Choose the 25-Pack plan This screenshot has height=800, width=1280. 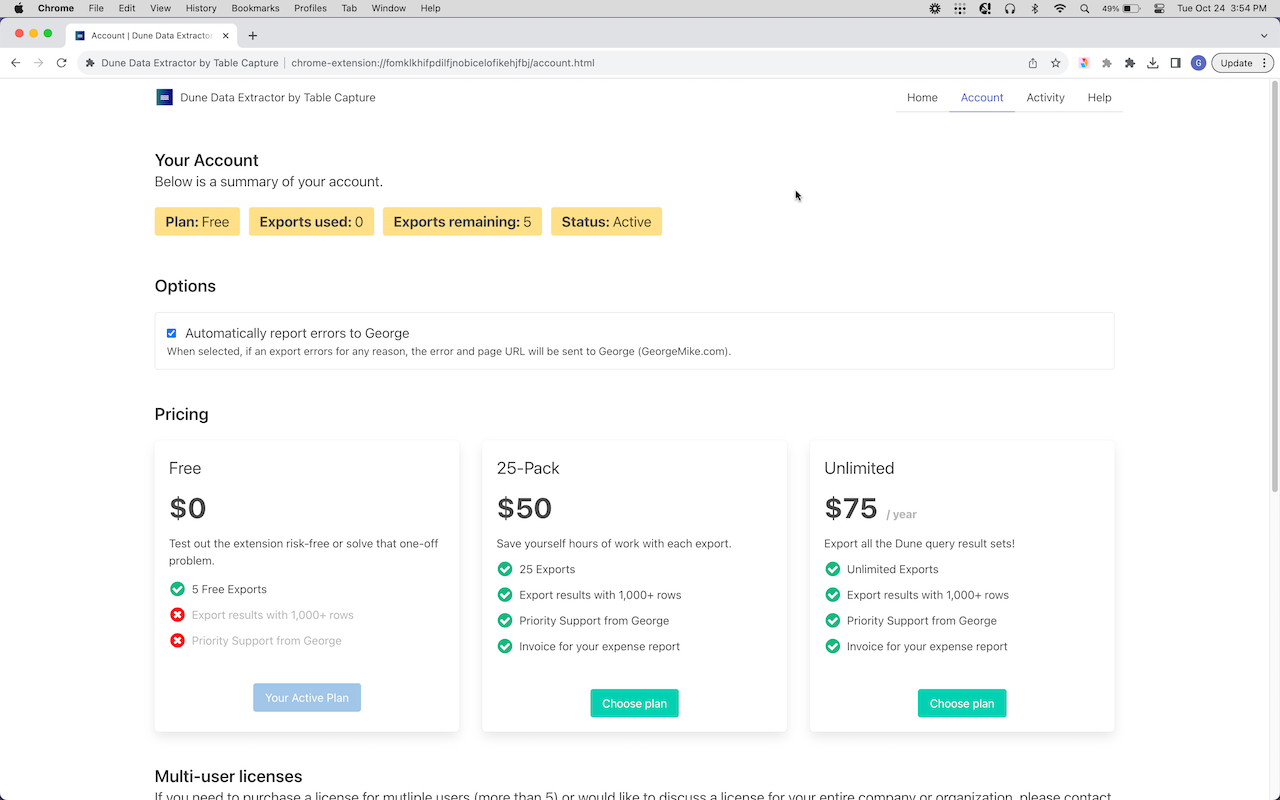coord(634,703)
